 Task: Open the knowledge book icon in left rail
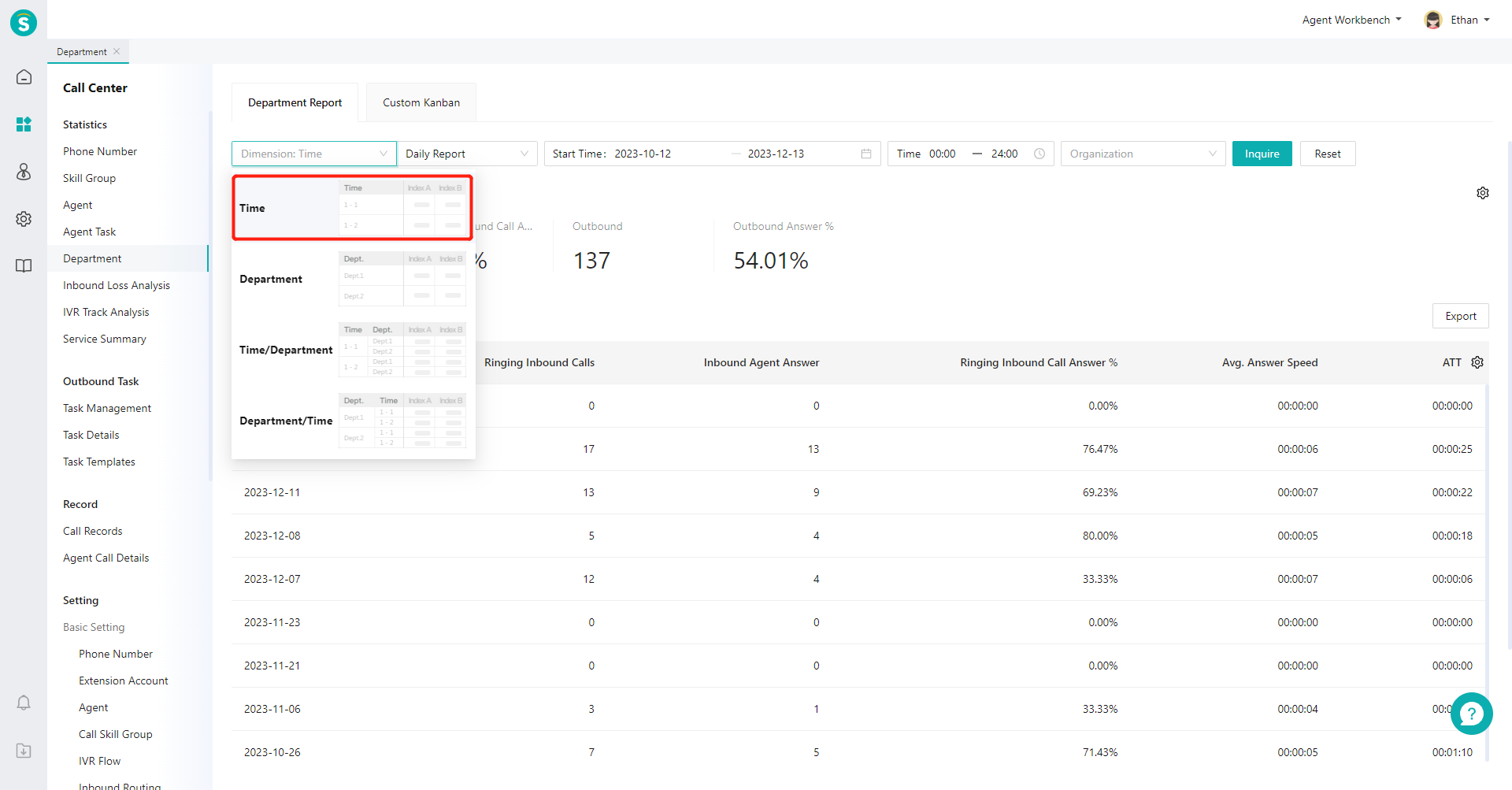tap(24, 266)
